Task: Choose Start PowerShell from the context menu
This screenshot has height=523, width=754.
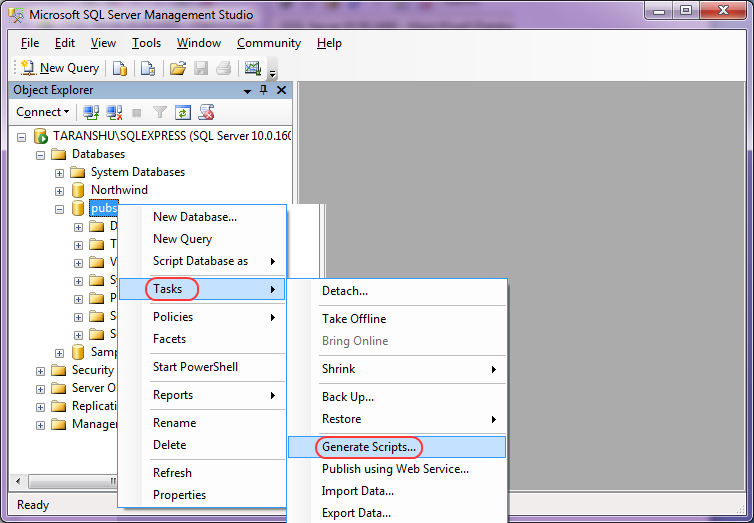Action: click(x=202, y=367)
